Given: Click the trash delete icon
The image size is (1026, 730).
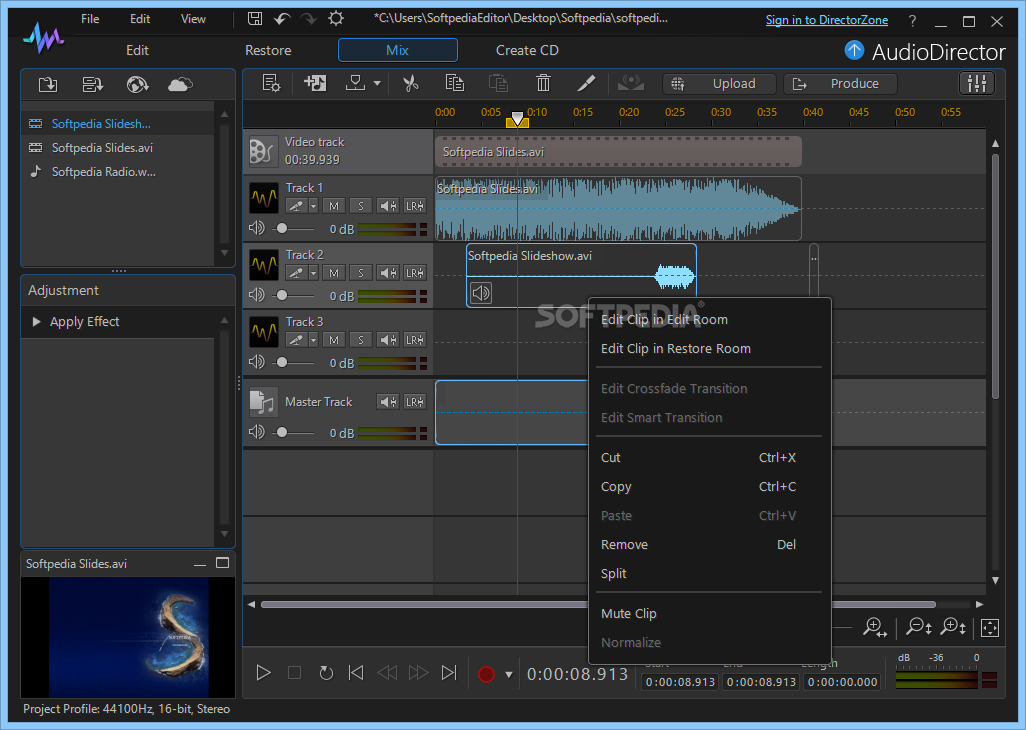Looking at the screenshot, I should coord(543,83).
